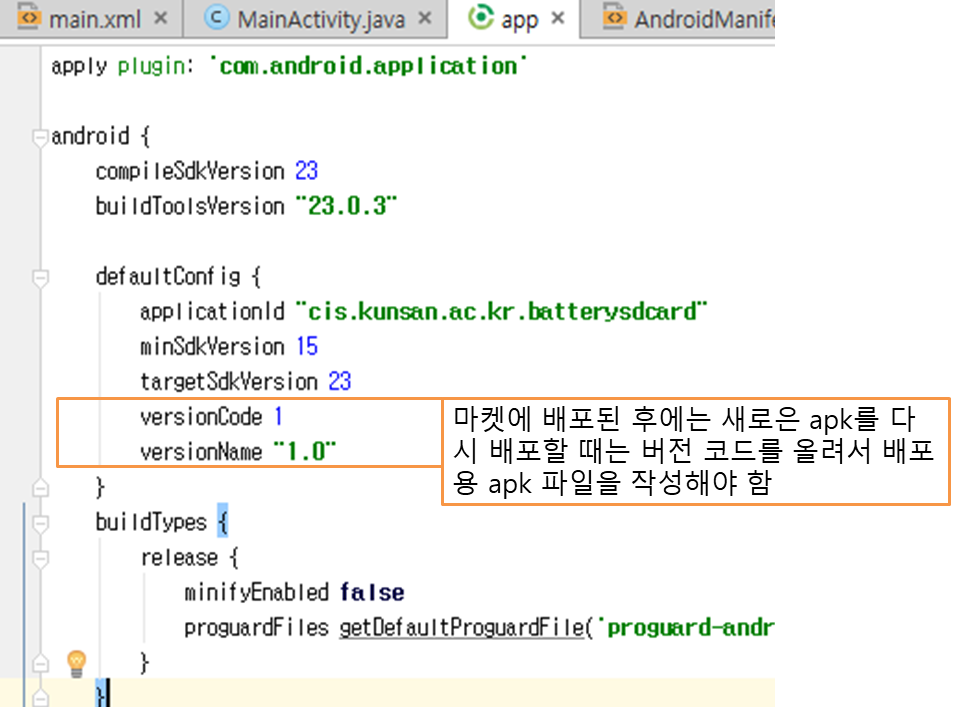Click the Gradle icon on the app tab
Viewport: 960px width, 720px height.
coord(482,18)
